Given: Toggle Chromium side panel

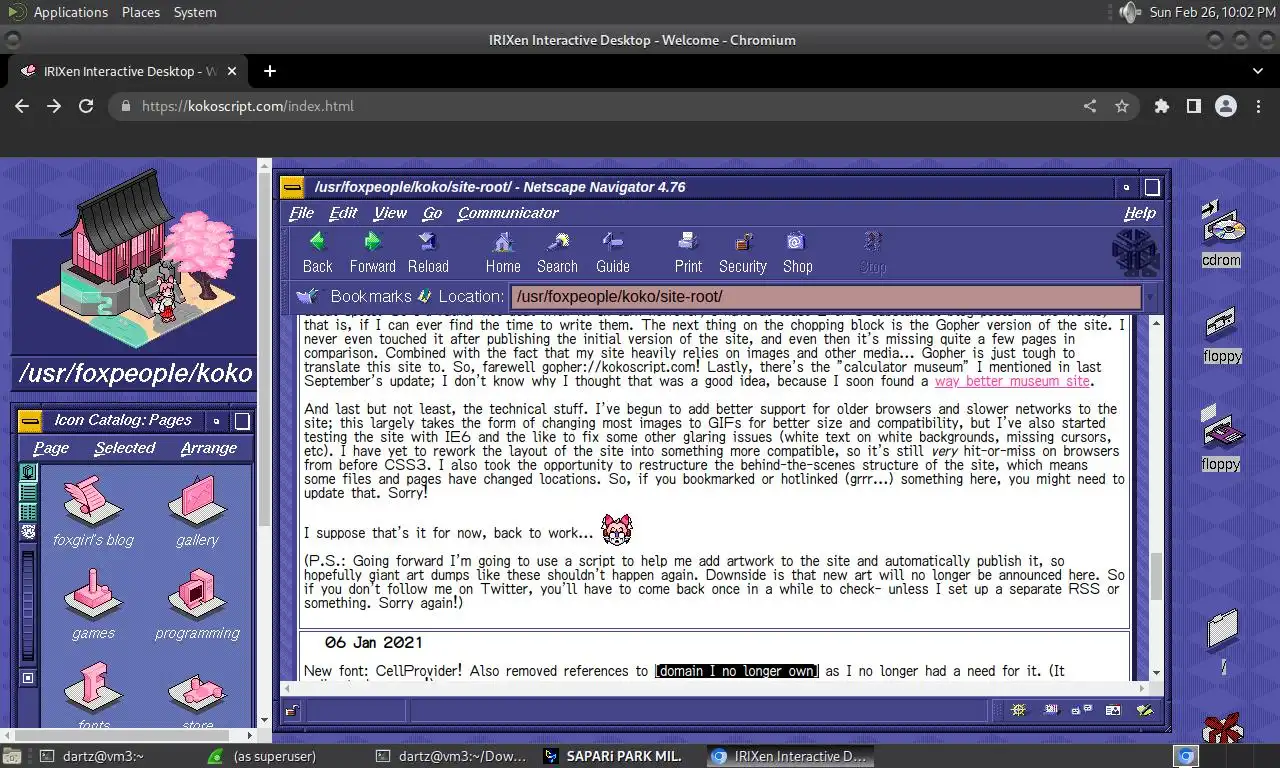Looking at the screenshot, I should coord(1193,106).
